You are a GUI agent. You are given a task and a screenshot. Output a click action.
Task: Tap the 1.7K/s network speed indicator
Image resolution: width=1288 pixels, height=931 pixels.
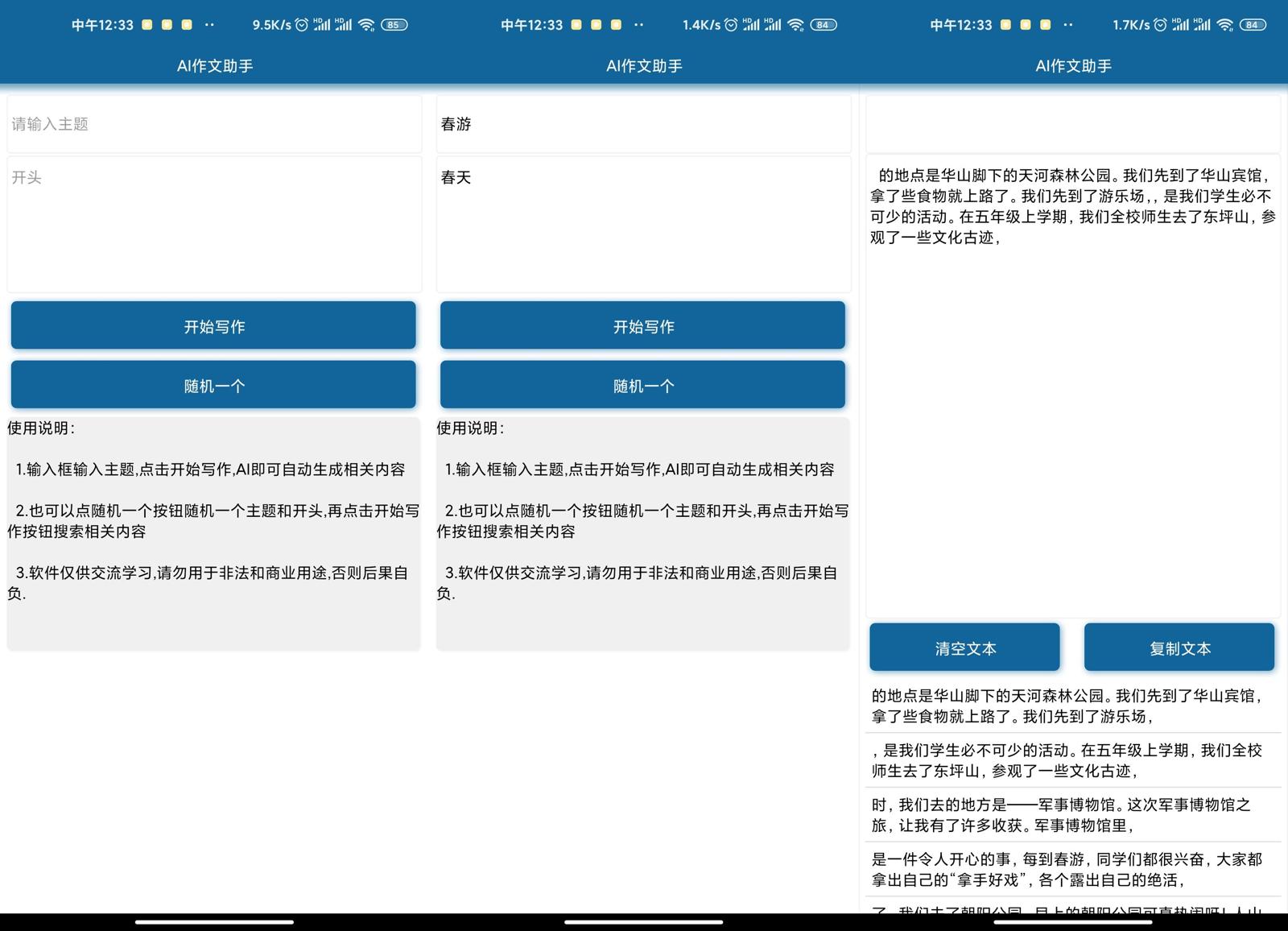coord(1131,25)
